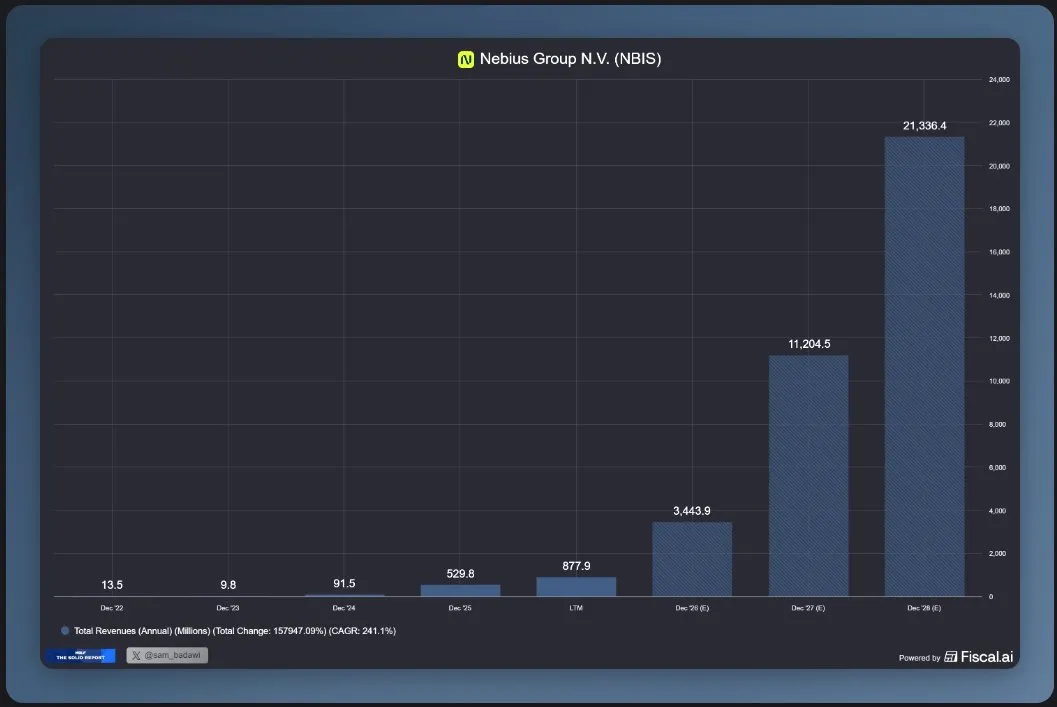Click the Nebius logo icon in the title
The height and width of the screenshot is (707, 1057).
466,59
